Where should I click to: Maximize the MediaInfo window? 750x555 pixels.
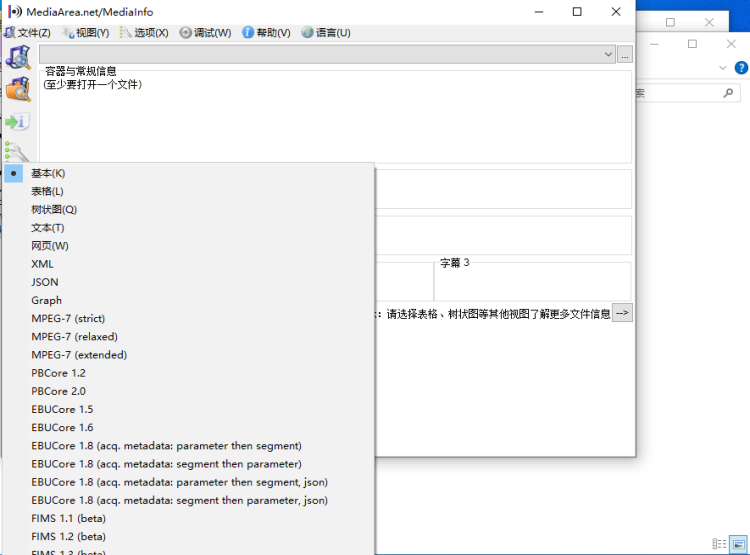[x=577, y=12]
